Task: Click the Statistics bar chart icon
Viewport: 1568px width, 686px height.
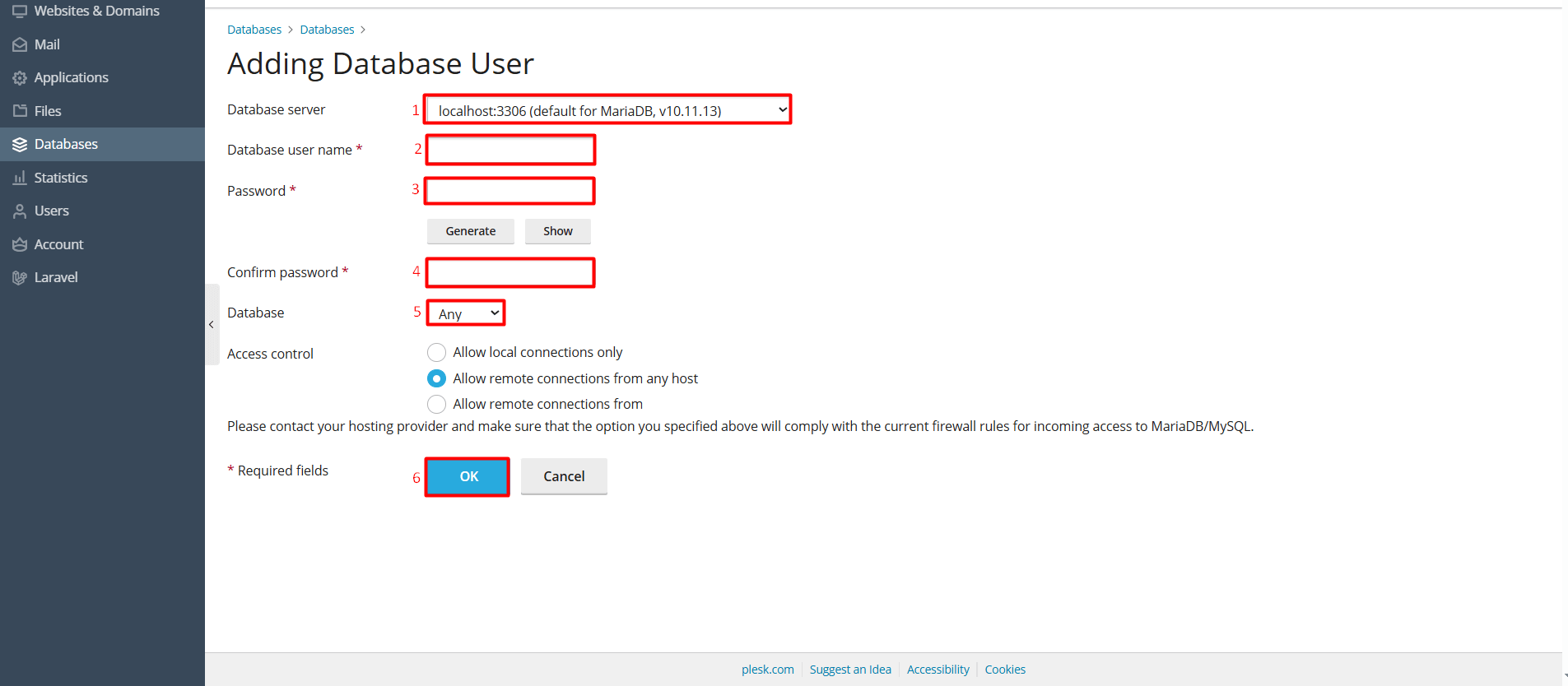Action: coord(20,178)
